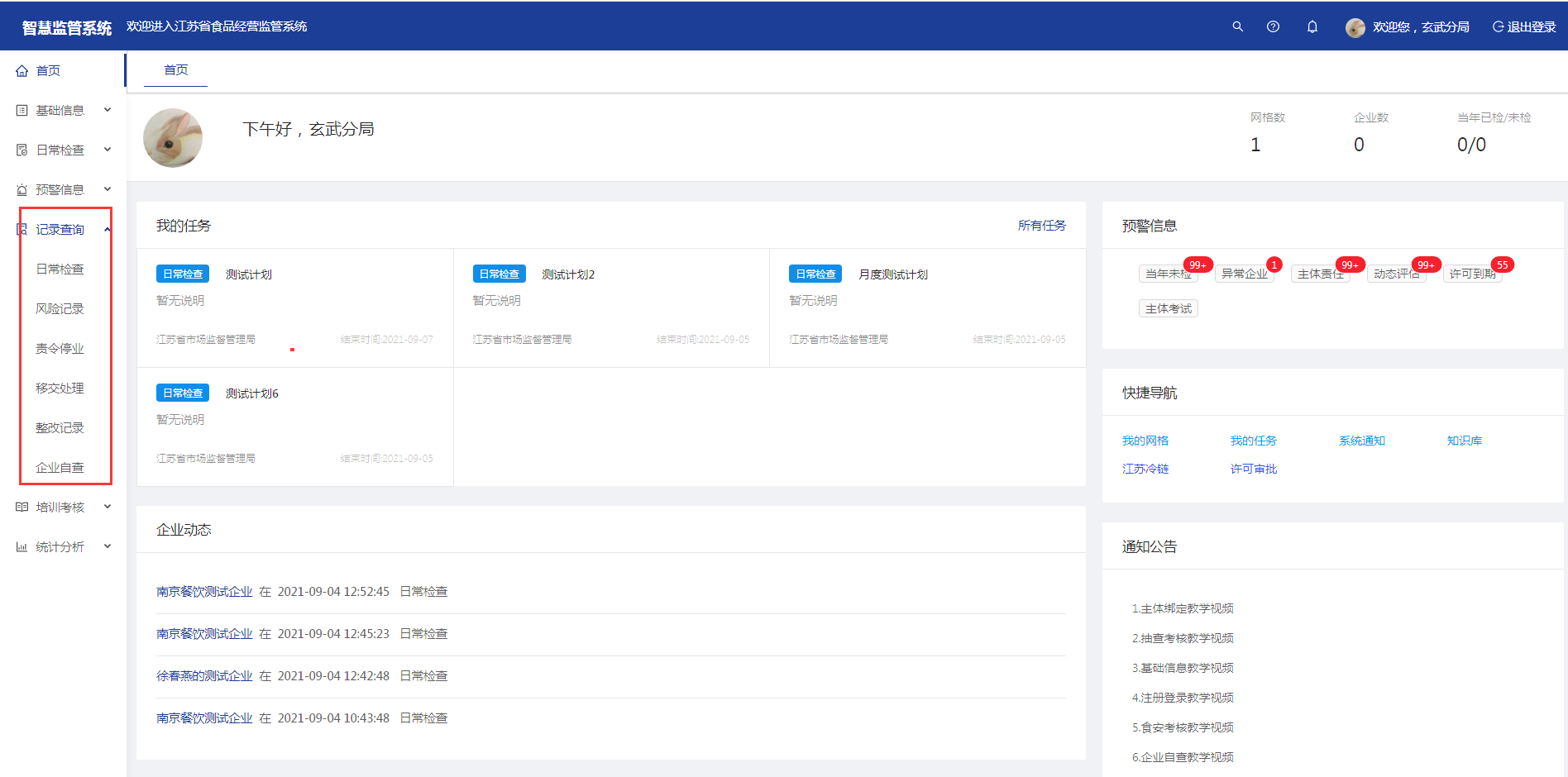Select 风险记录 in the sidebar submenu

click(x=60, y=309)
